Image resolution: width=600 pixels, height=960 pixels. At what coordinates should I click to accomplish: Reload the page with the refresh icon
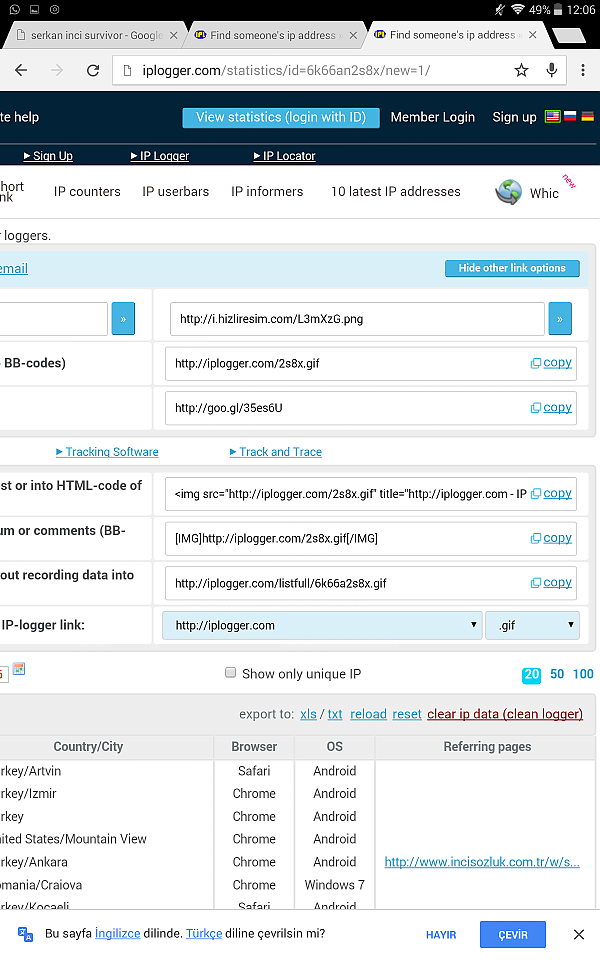pos(93,70)
